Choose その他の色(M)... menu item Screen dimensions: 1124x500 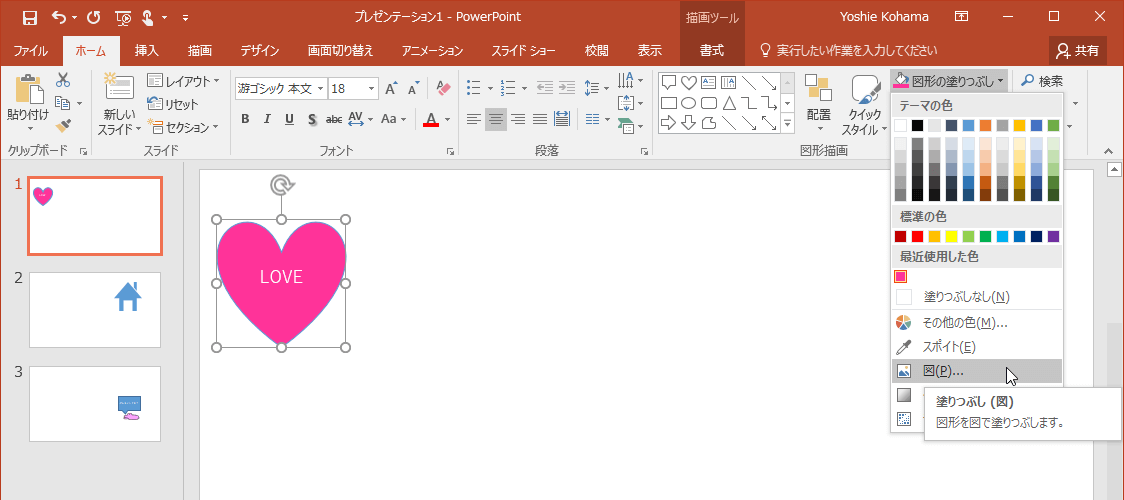976,322
